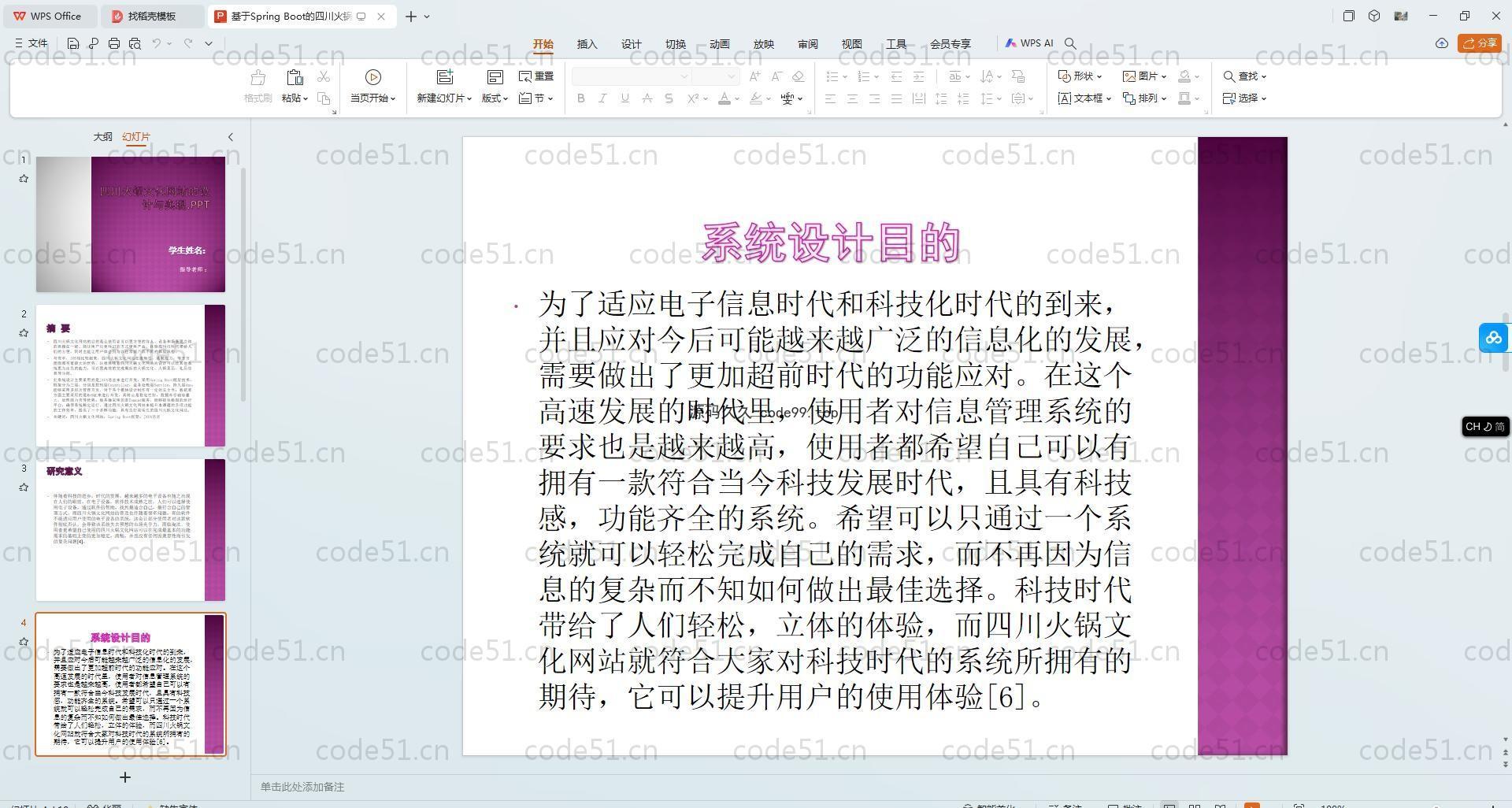1512x808 pixels.
Task: Click the 重置 Reset button
Action: pyautogui.click(x=536, y=76)
